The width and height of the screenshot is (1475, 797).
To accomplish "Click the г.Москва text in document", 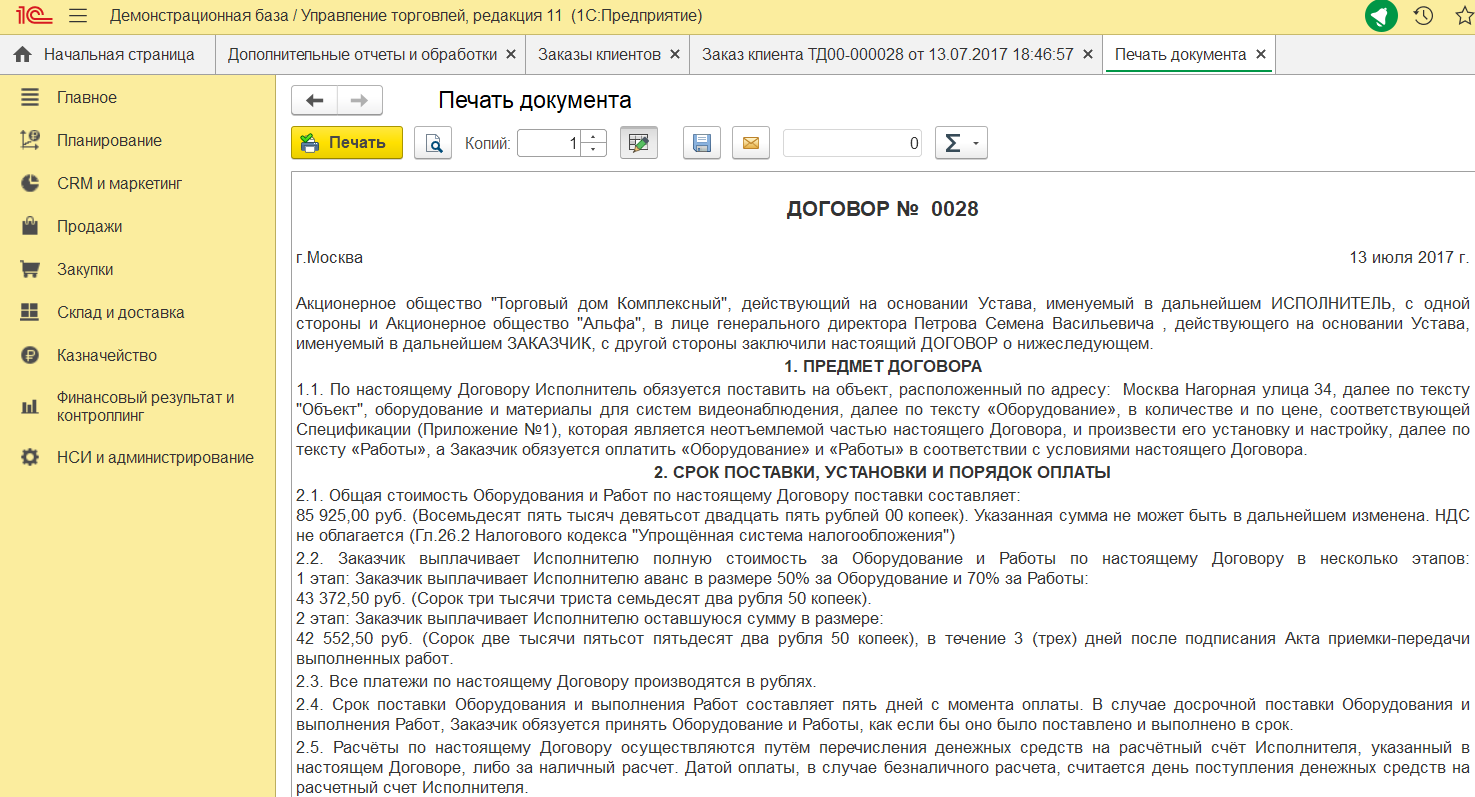I will click(x=330, y=257).
